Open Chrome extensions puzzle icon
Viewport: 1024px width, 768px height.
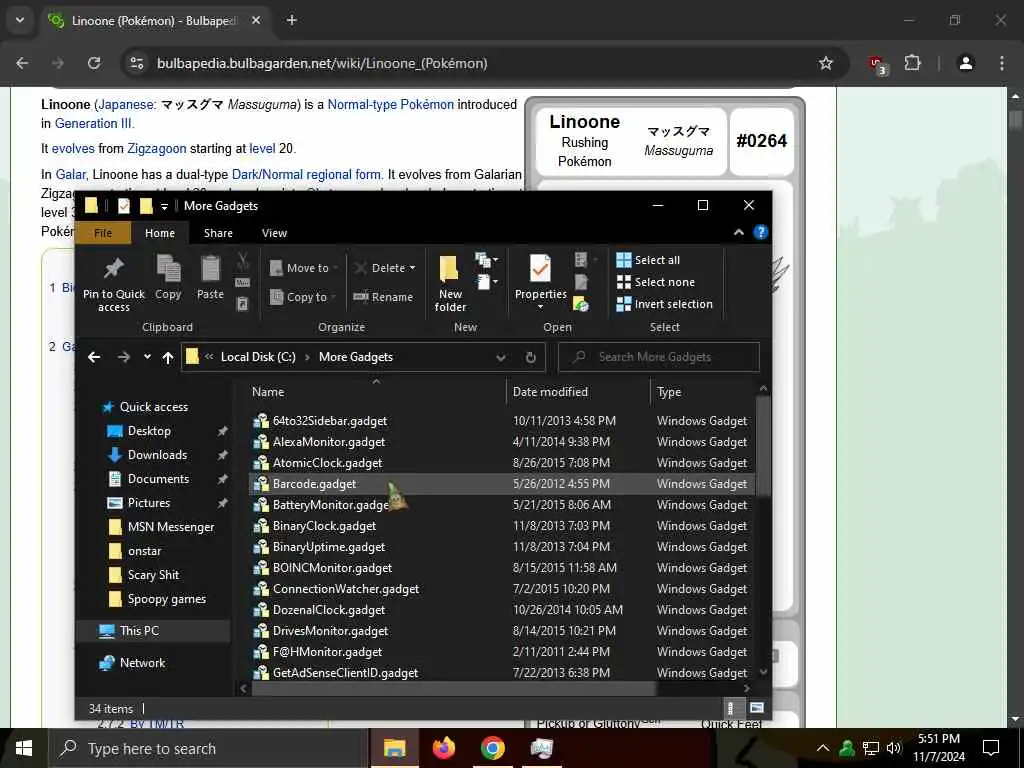pyautogui.click(x=912, y=63)
